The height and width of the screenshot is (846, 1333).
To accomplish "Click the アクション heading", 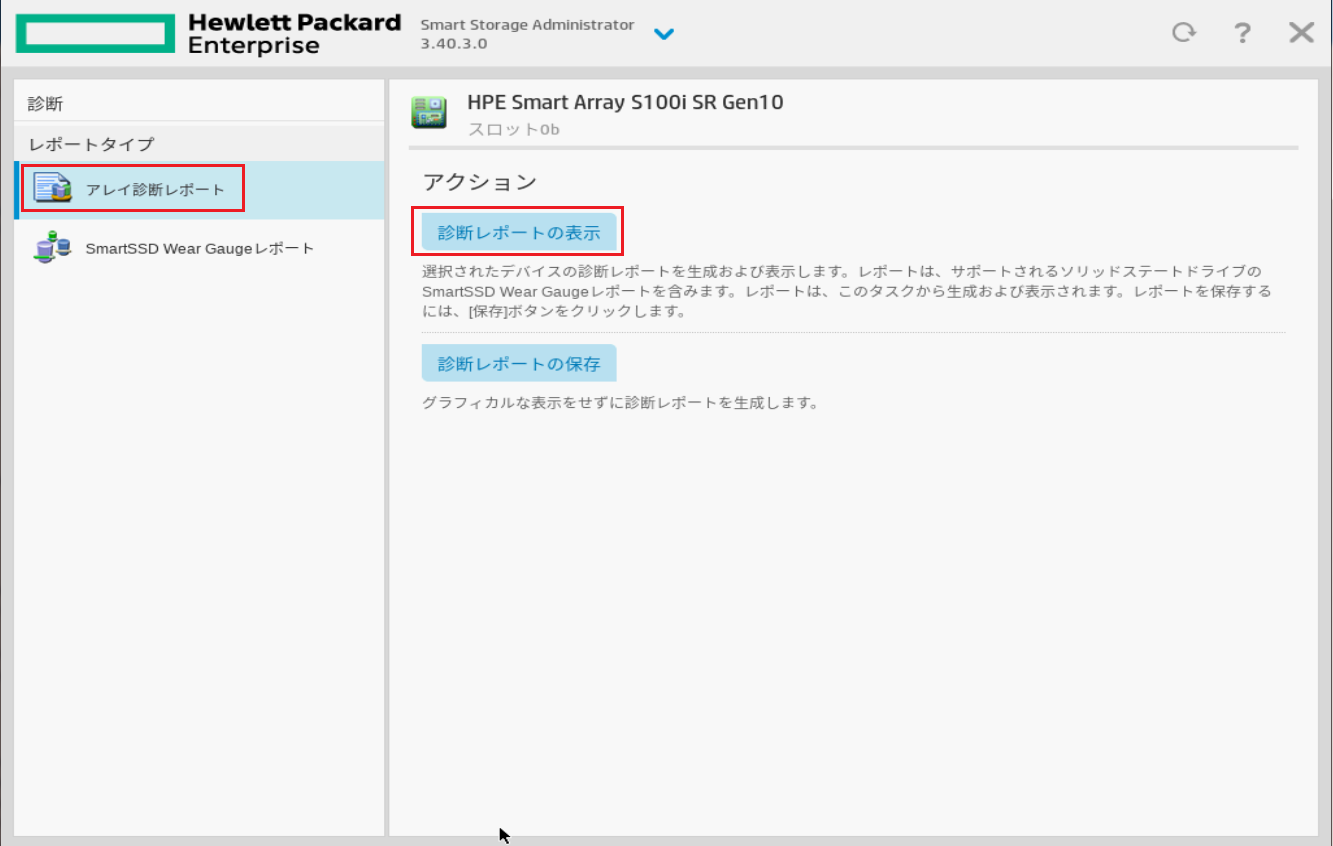I will (480, 181).
